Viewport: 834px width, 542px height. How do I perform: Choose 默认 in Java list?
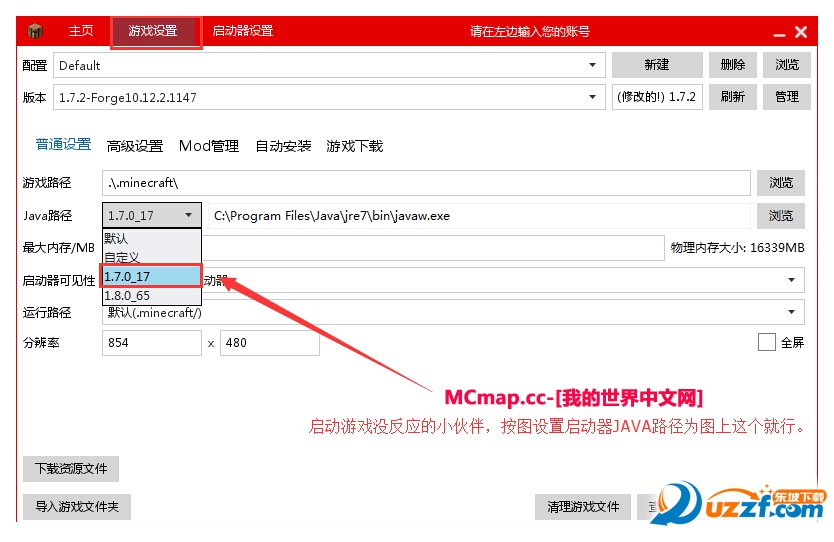152,238
